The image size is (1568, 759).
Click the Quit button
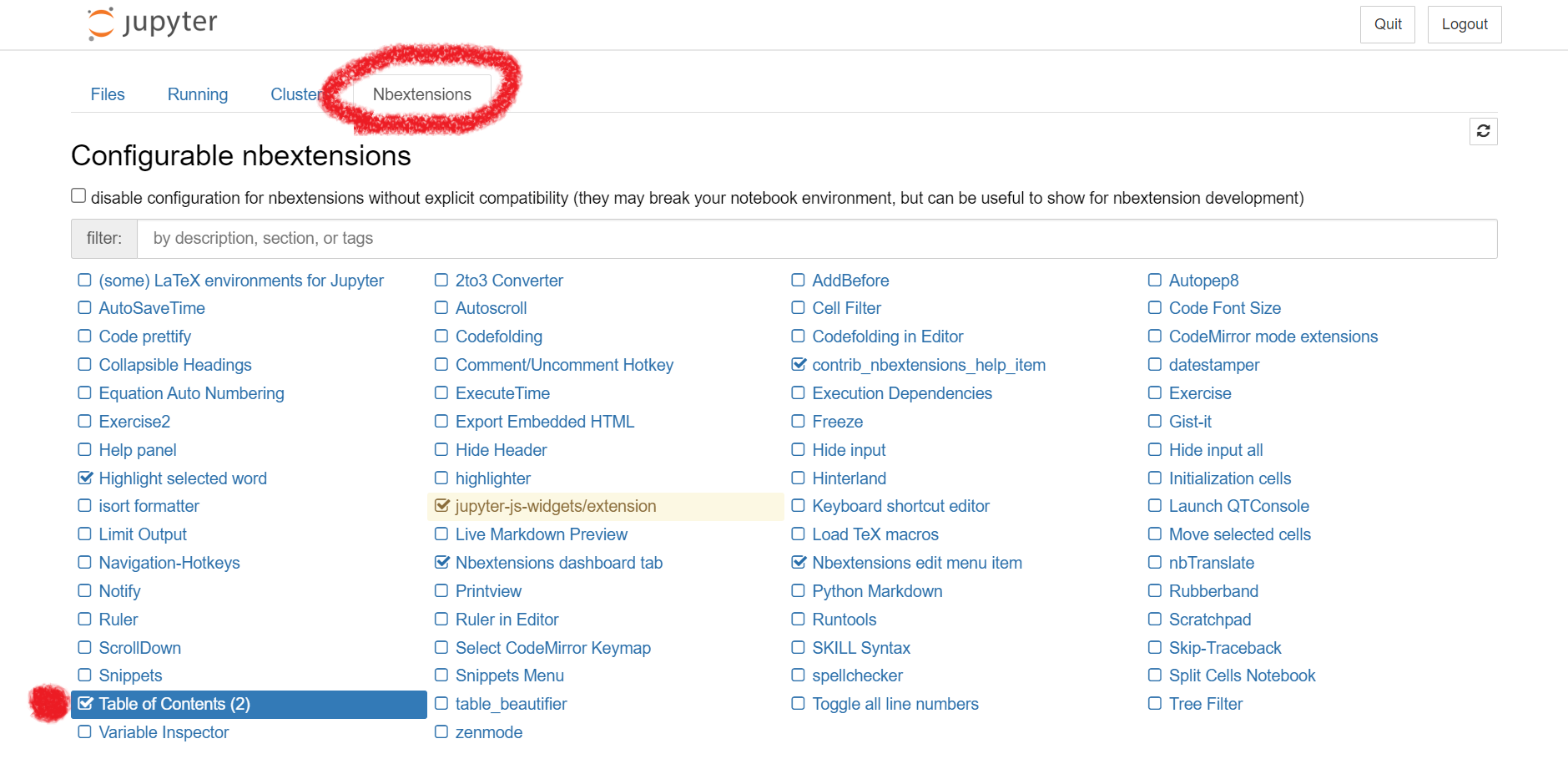(x=1387, y=24)
